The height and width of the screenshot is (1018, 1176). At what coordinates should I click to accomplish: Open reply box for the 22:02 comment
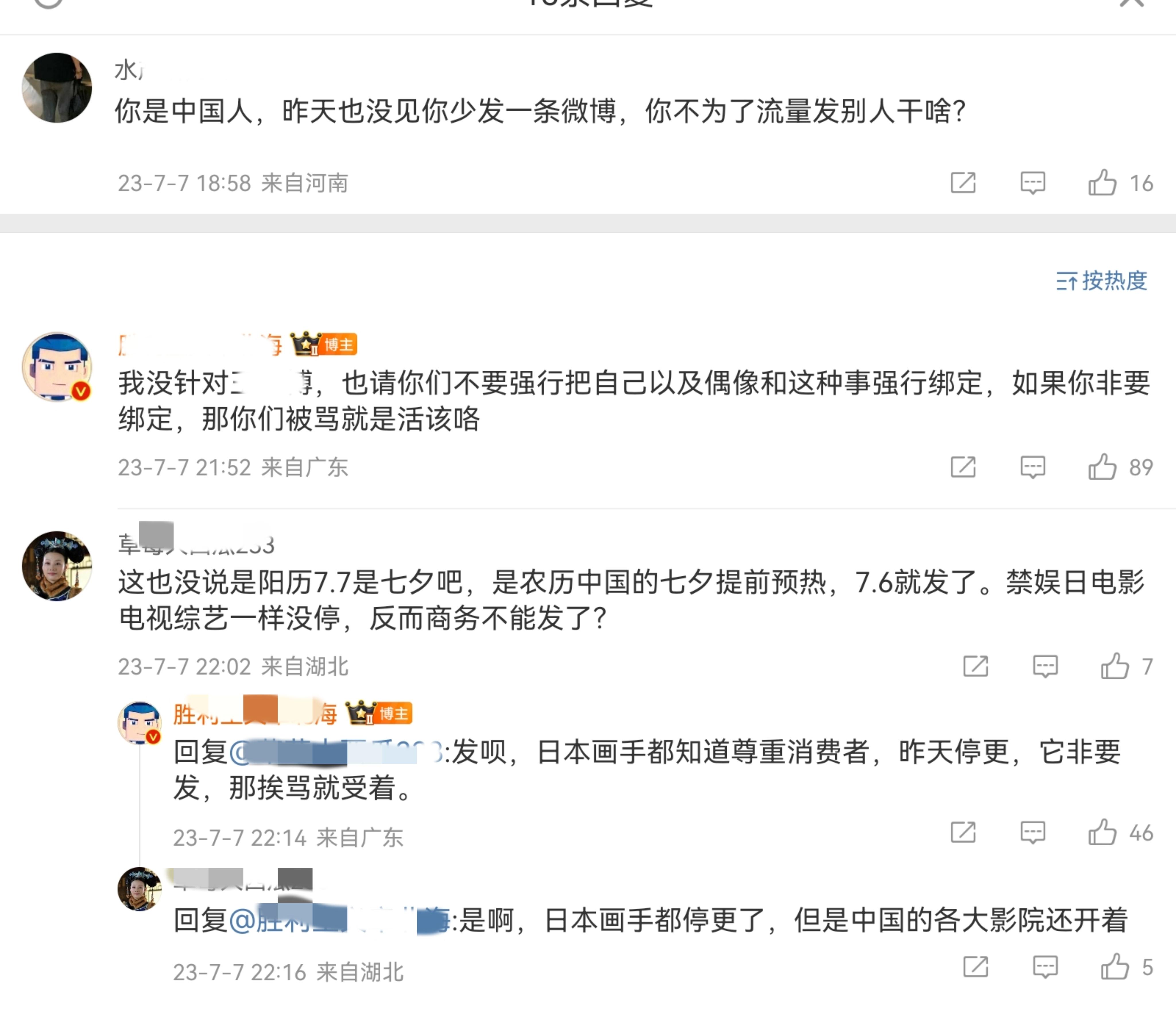click(x=1045, y=666)
